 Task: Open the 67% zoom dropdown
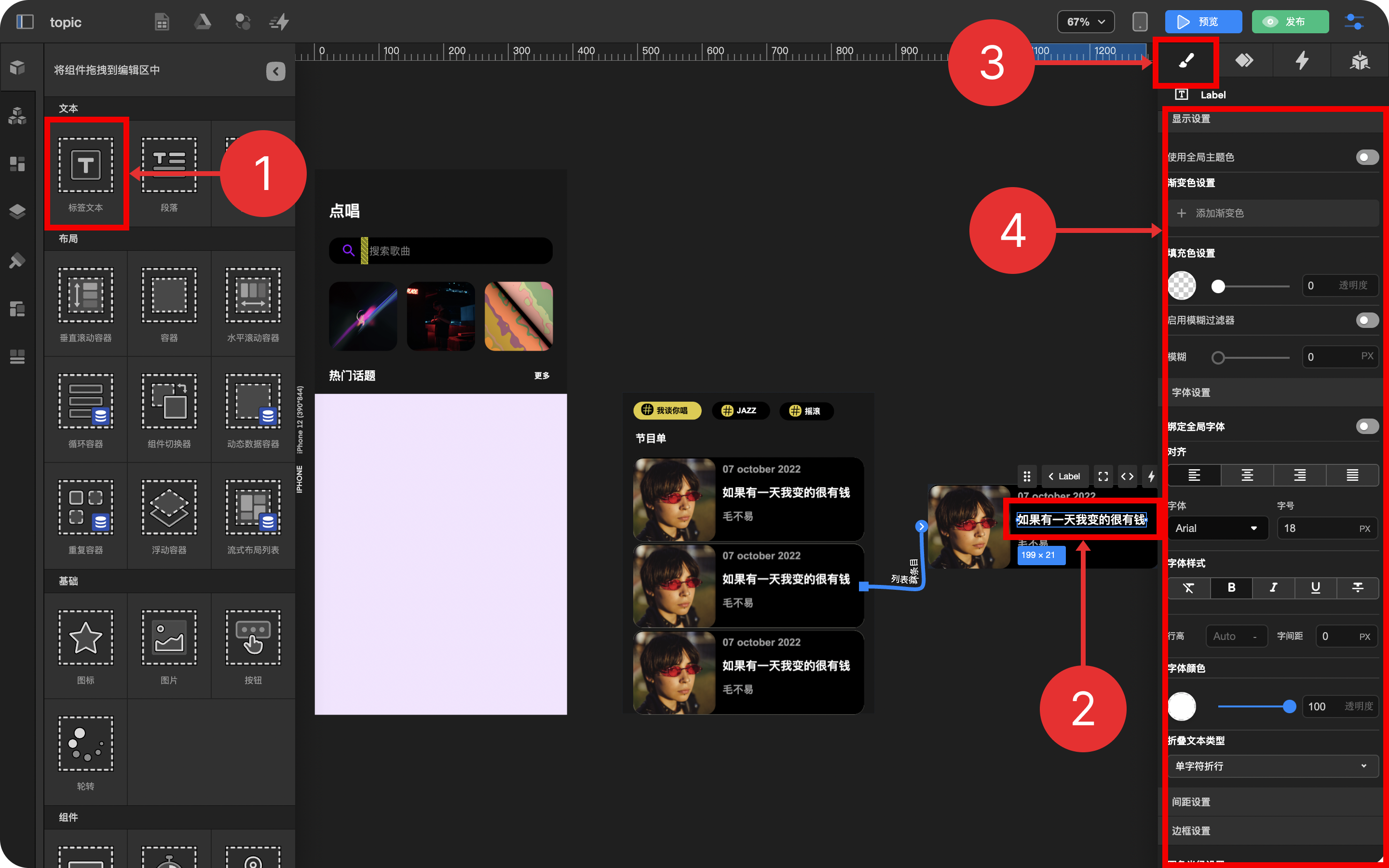[x=1085, y=22]
